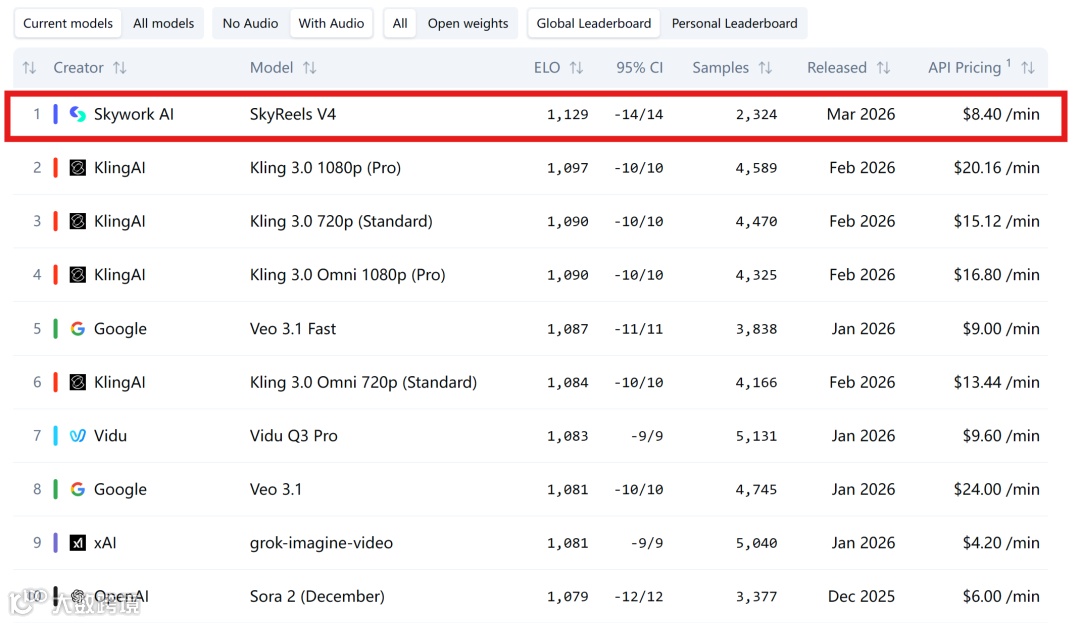
Task: Select the $24.00 /min price
Action: 997,489
